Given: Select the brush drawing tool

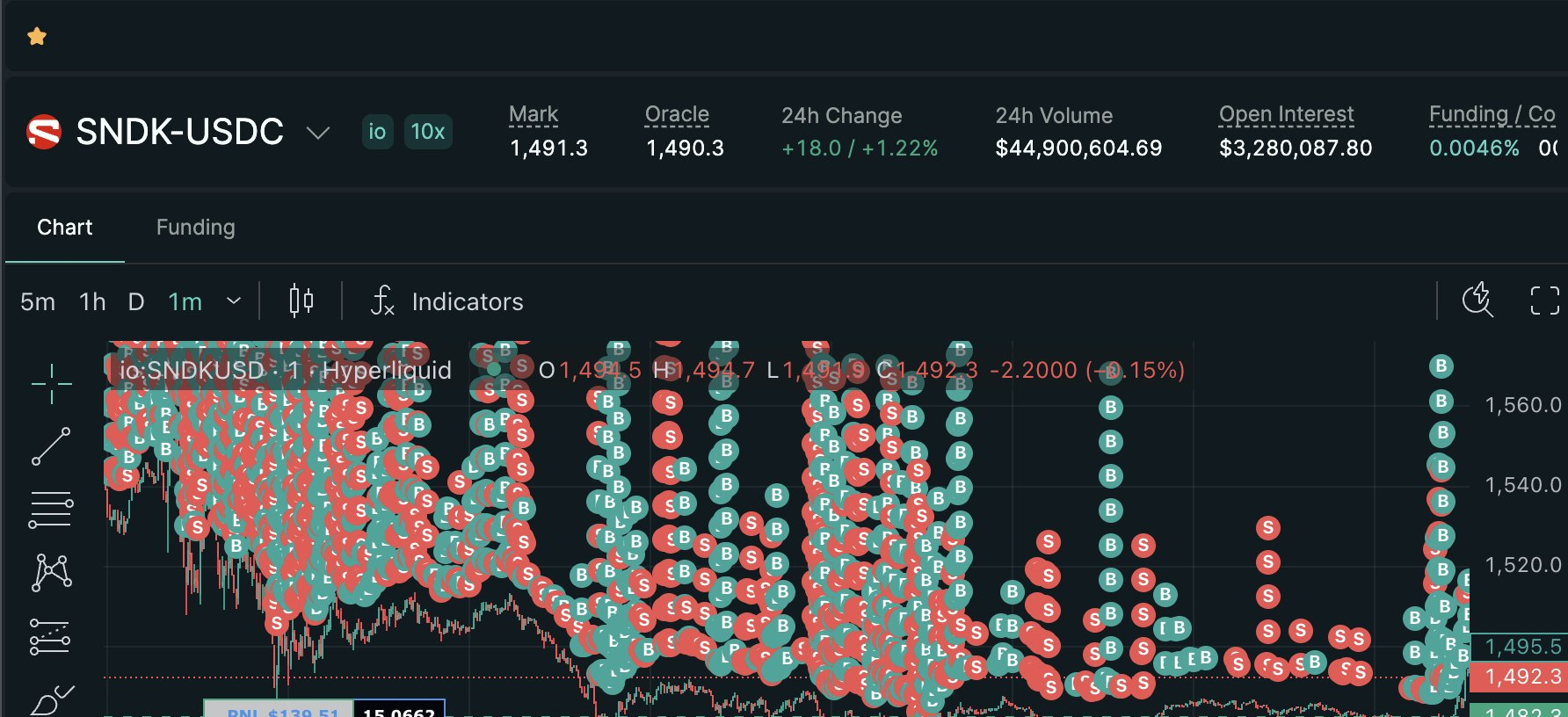Looking at the screenshot, I should (x=52, y=699).
